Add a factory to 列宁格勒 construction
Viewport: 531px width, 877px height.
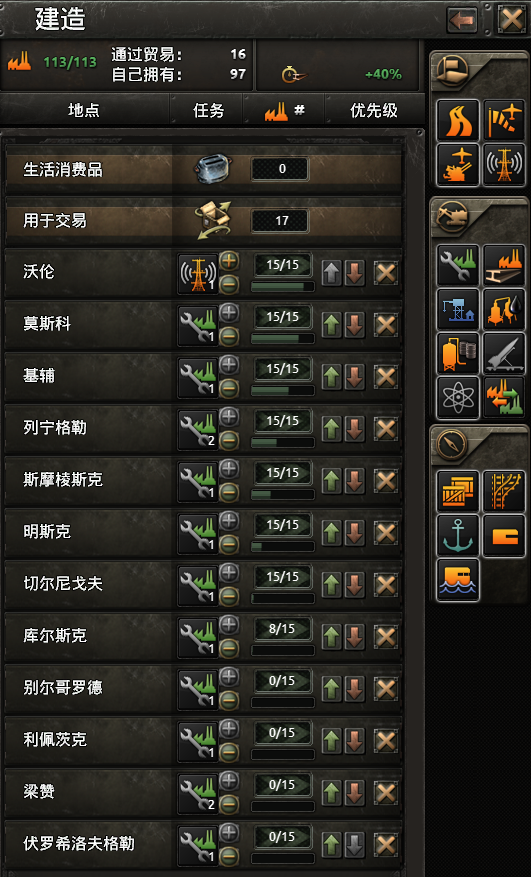click(x=229, y=417)
